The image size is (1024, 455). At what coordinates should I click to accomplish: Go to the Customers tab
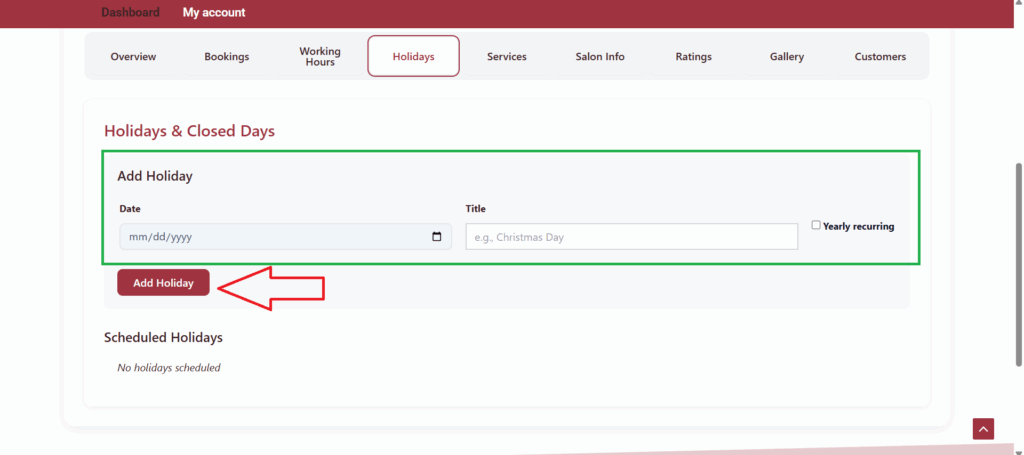(x=880, y=57)
